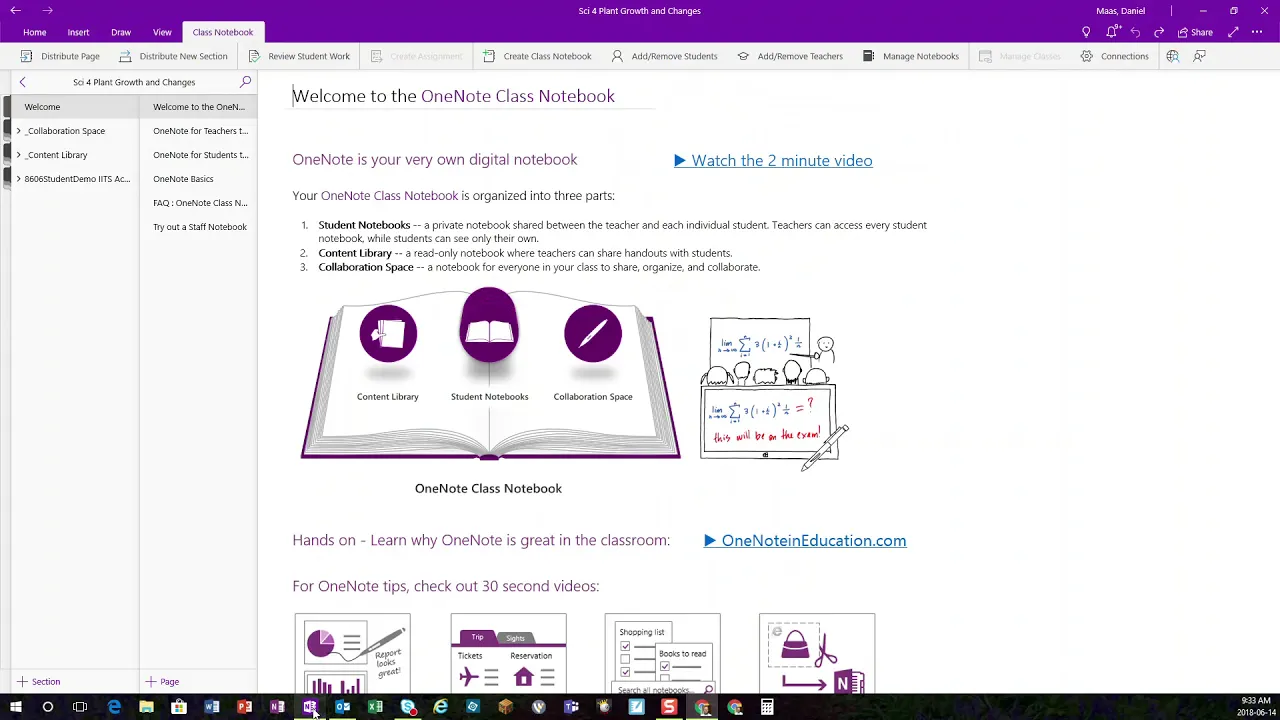Open the OneNote Basics page
This screenshot has height=720, width=1280.
[199, 179]
